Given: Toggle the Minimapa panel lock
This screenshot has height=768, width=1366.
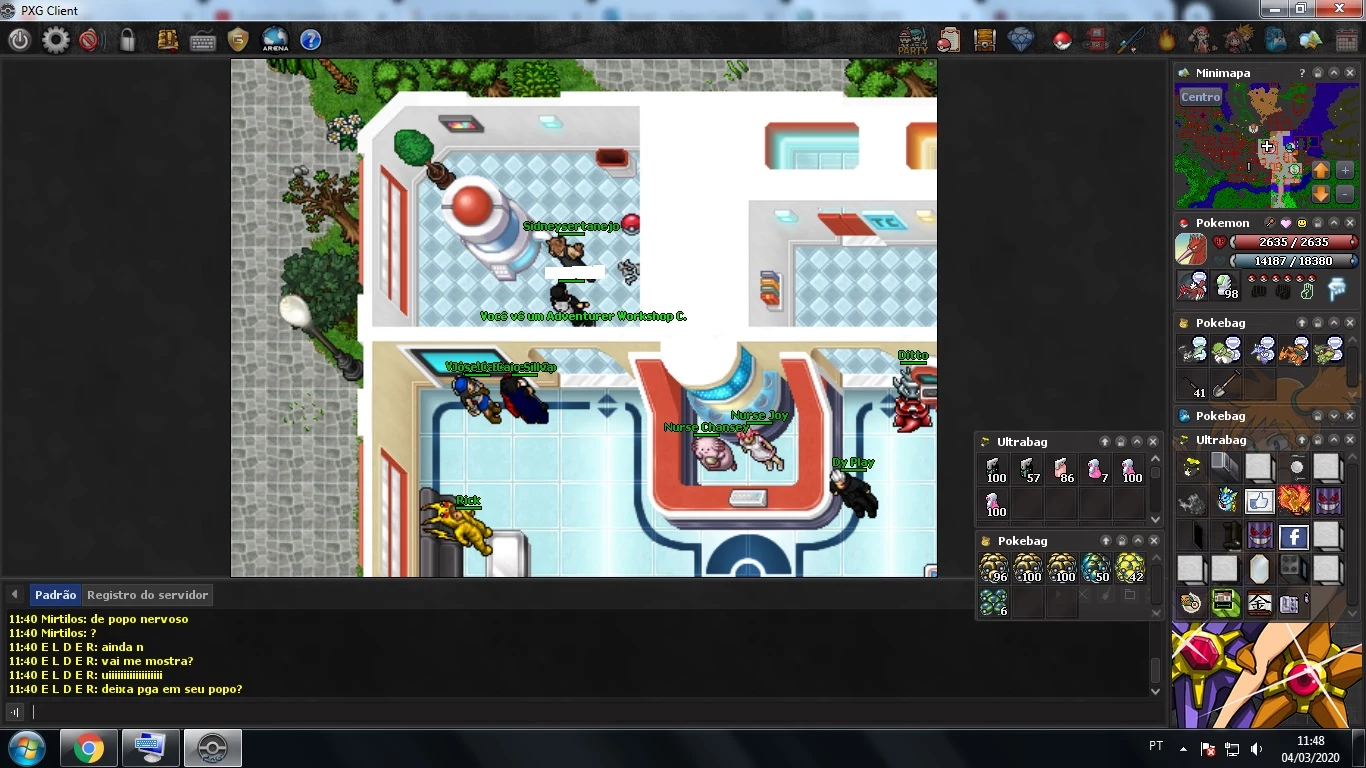Looking at the screenshot, I should [x=1318, y=73].
